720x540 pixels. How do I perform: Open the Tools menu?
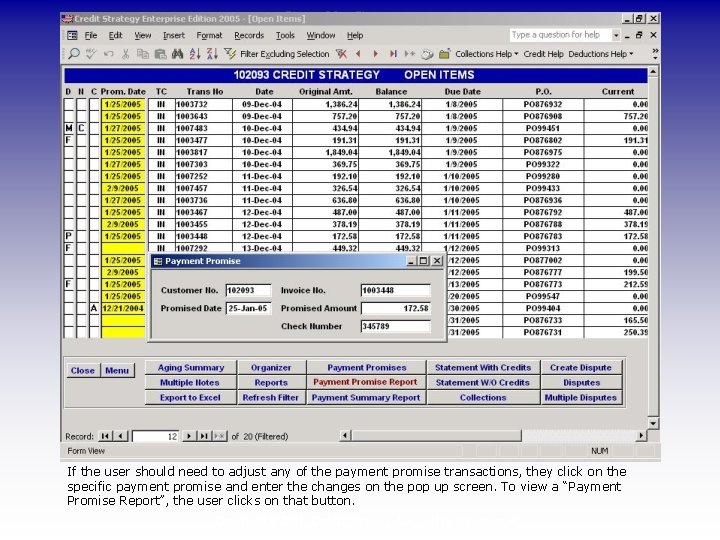(x=285, y=35)
